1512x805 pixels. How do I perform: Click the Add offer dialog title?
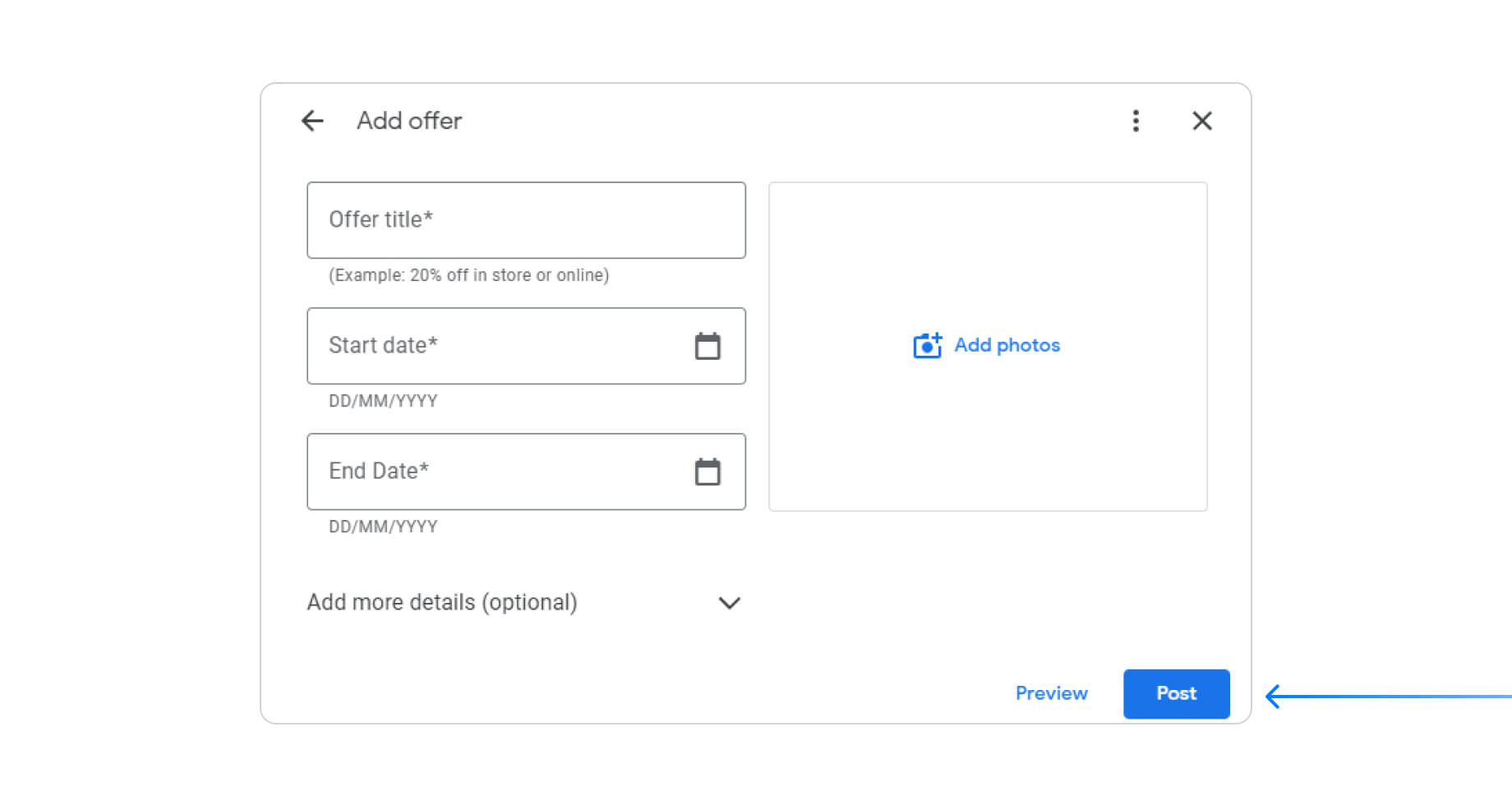[409, 121]
